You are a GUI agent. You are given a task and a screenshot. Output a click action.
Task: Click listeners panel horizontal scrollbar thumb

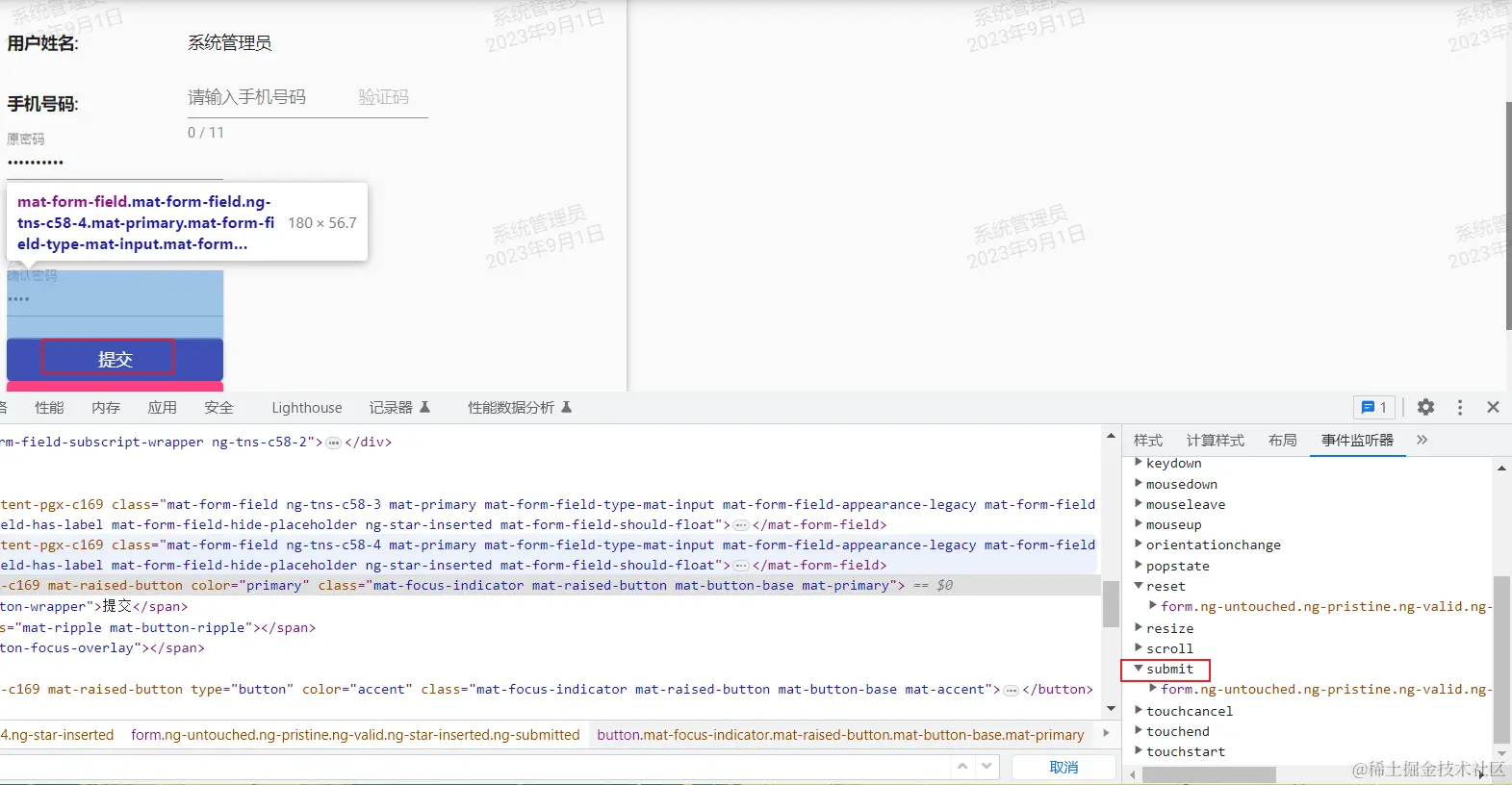tap(1208, 773)
